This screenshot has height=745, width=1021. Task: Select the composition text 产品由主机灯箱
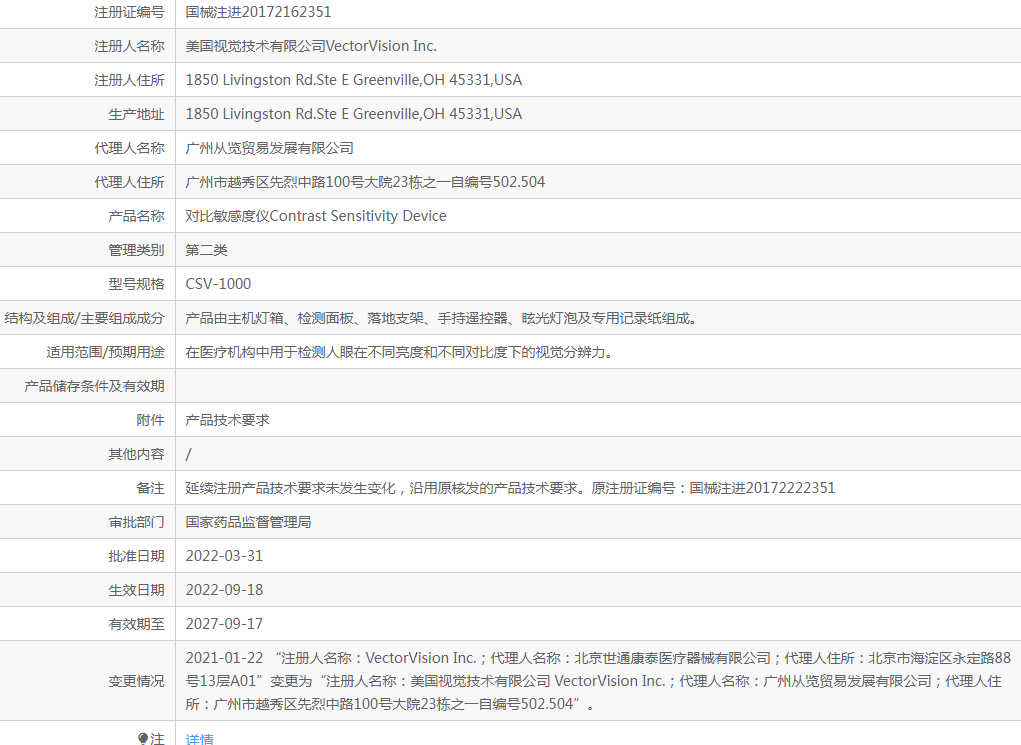point(442,318)
